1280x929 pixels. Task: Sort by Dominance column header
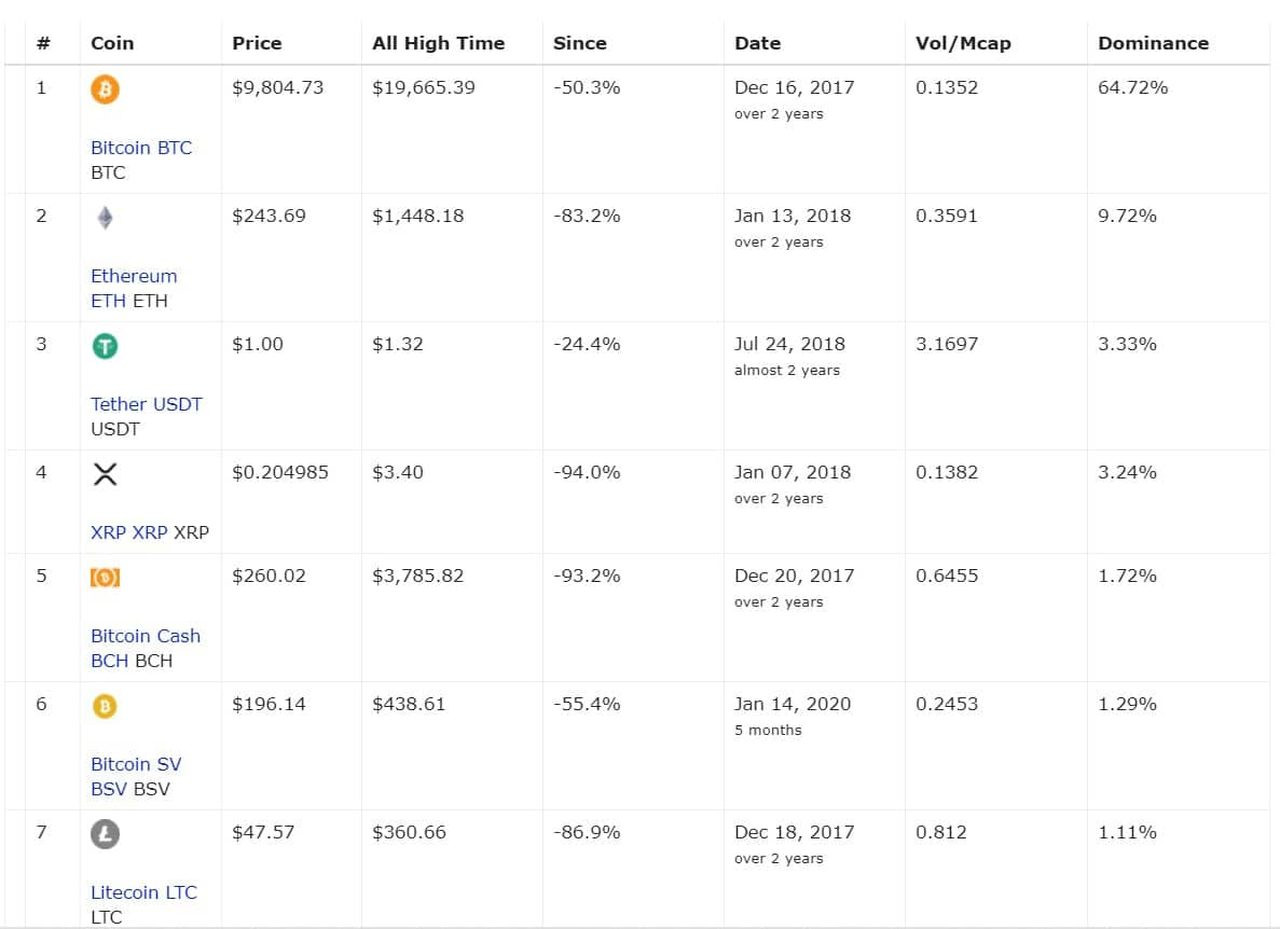[1153, 43]
